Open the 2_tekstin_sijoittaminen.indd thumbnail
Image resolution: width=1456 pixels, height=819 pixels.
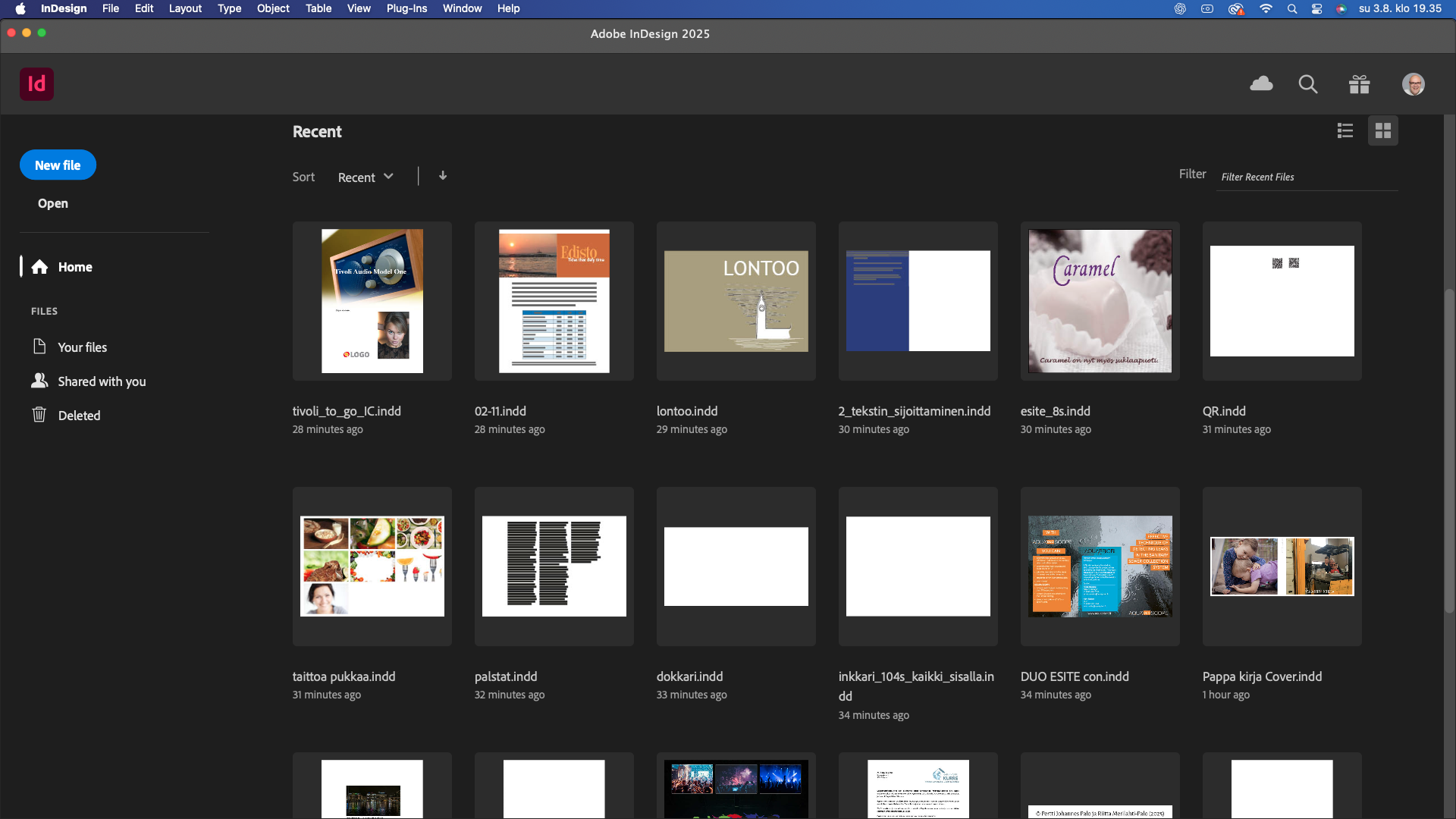(918, 301)
